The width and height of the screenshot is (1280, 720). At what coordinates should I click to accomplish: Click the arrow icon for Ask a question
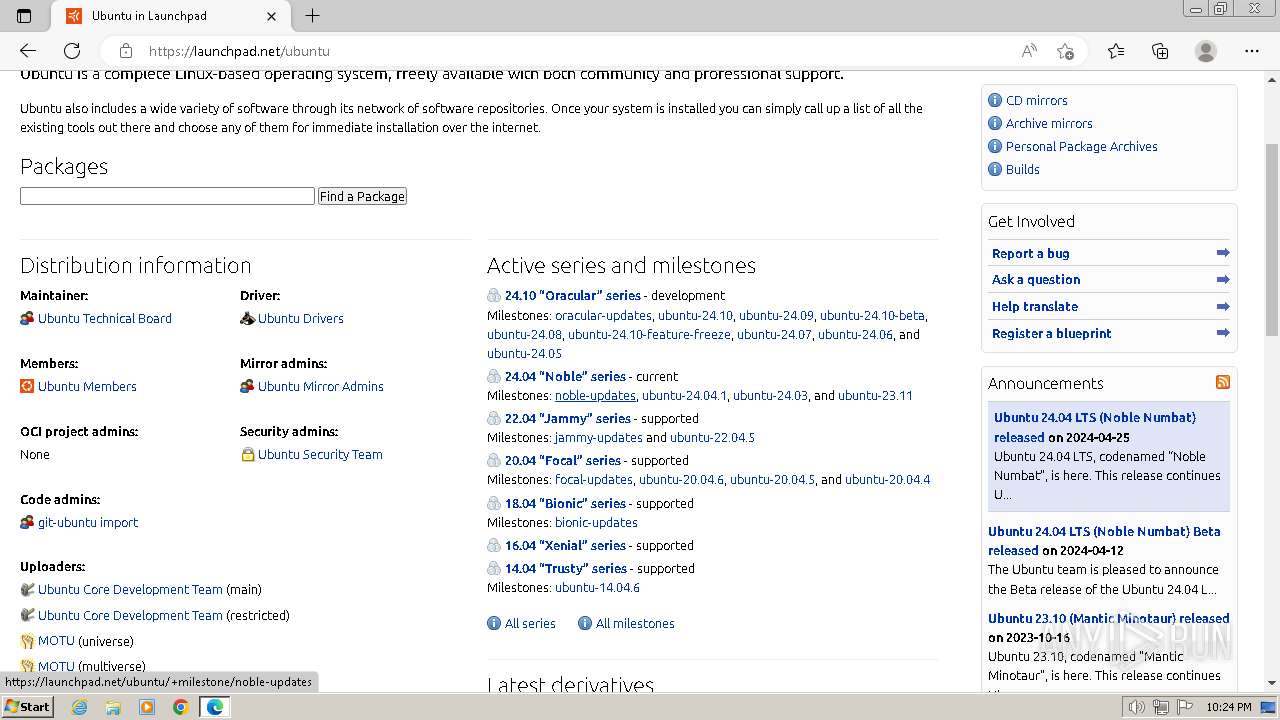click(1222, 280)
